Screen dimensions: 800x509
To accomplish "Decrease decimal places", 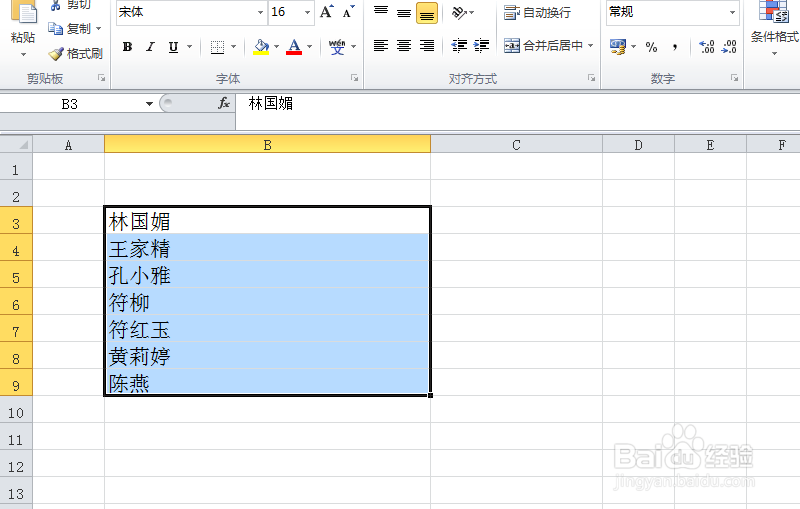I will (729, 47).
